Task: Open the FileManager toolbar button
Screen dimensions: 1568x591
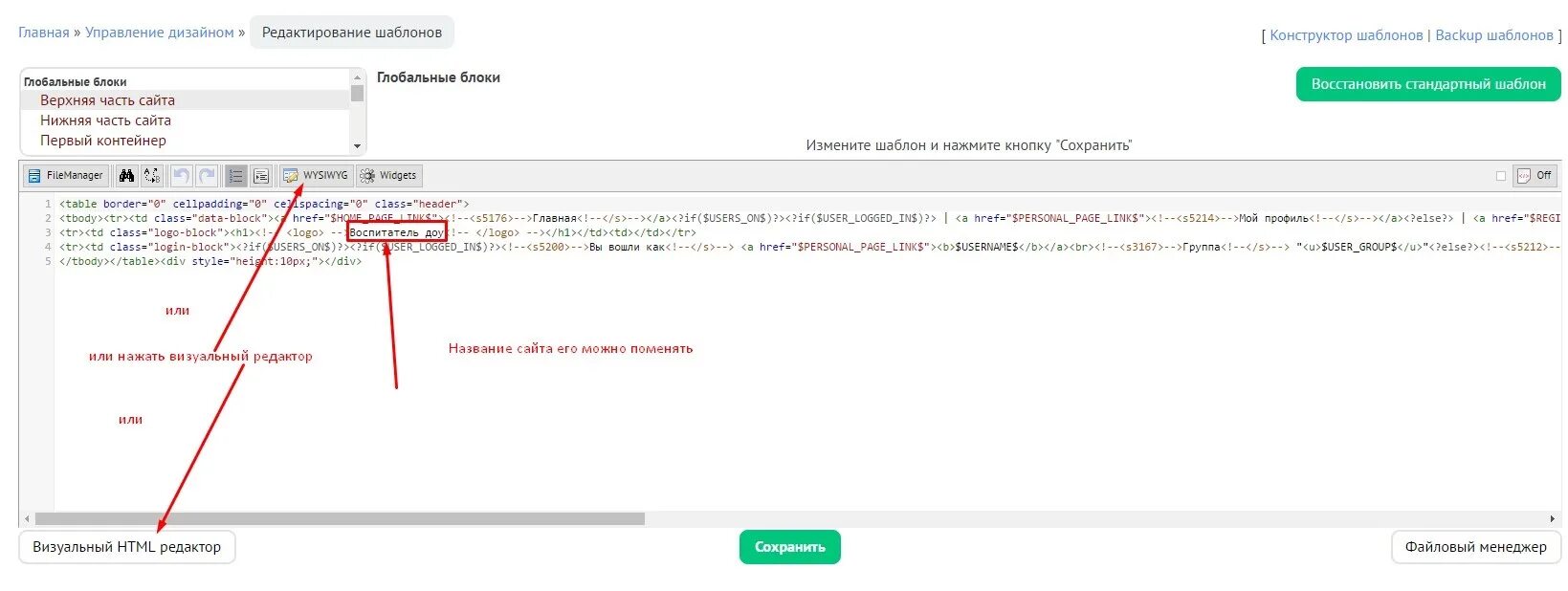Action: coord(65,176)
